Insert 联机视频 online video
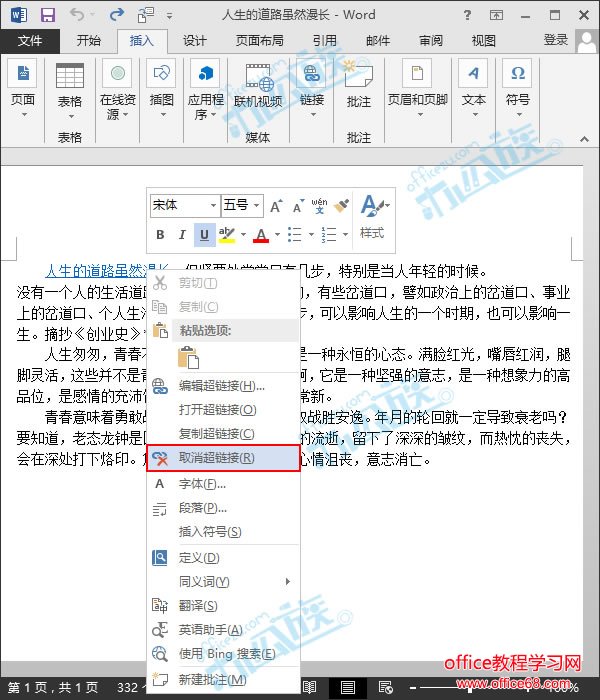The image size is (600, 700). pos(258,87)
